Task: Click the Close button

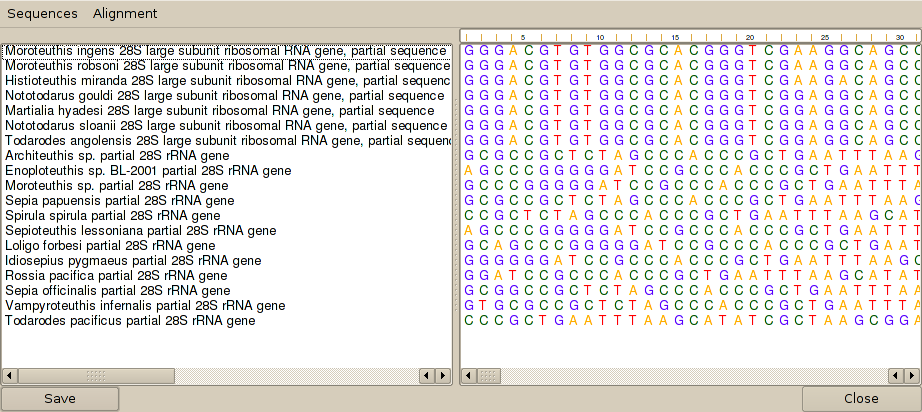Action: click(x=861, y=398)
